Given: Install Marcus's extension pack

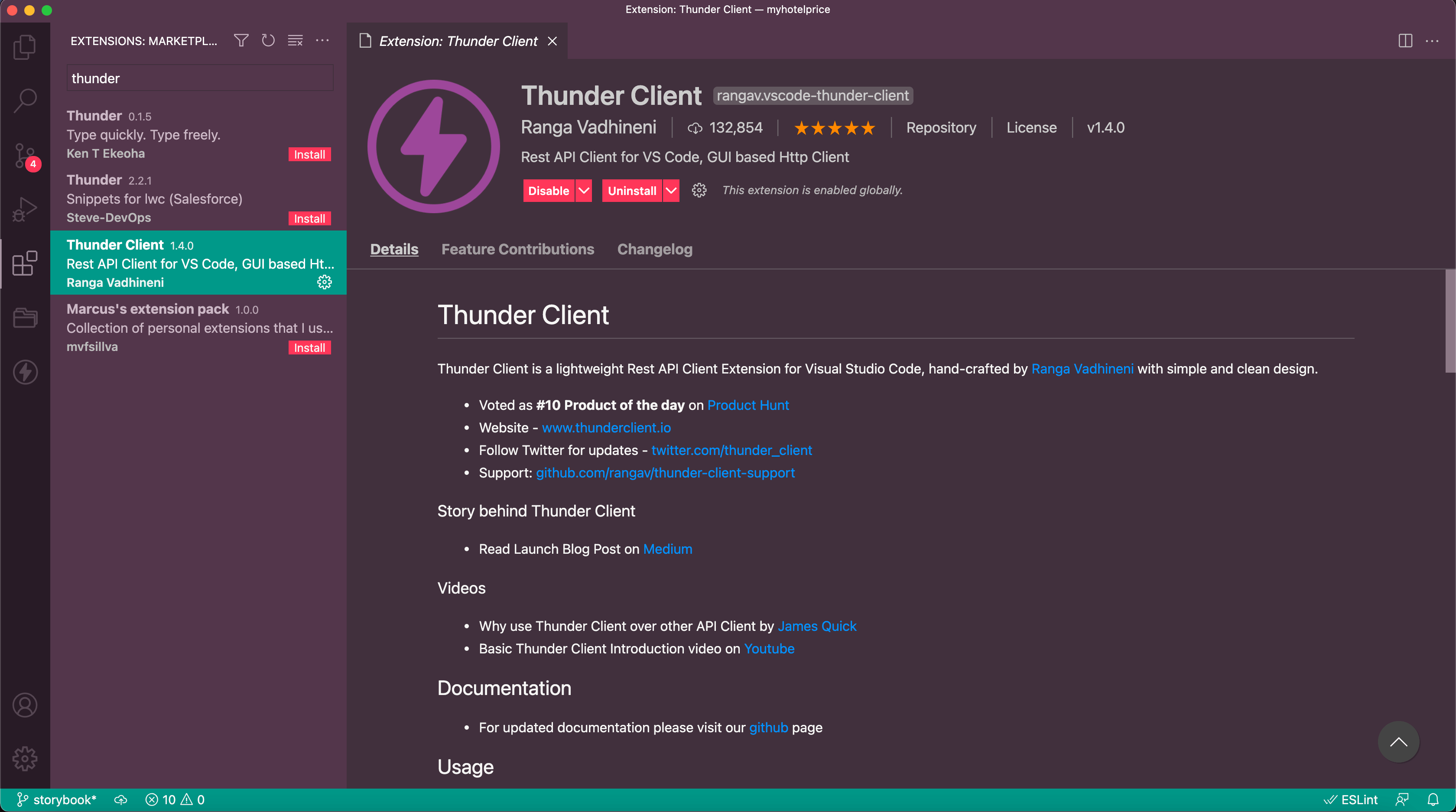Looking at the screenshot, I should (309, 348).
